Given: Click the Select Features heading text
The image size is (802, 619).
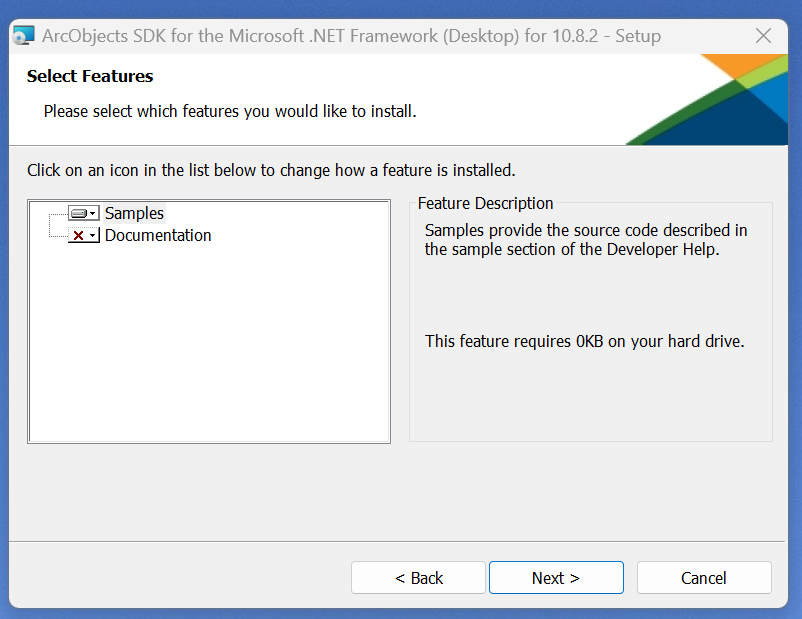Looking at the screenshot, I should click(90, 76).
